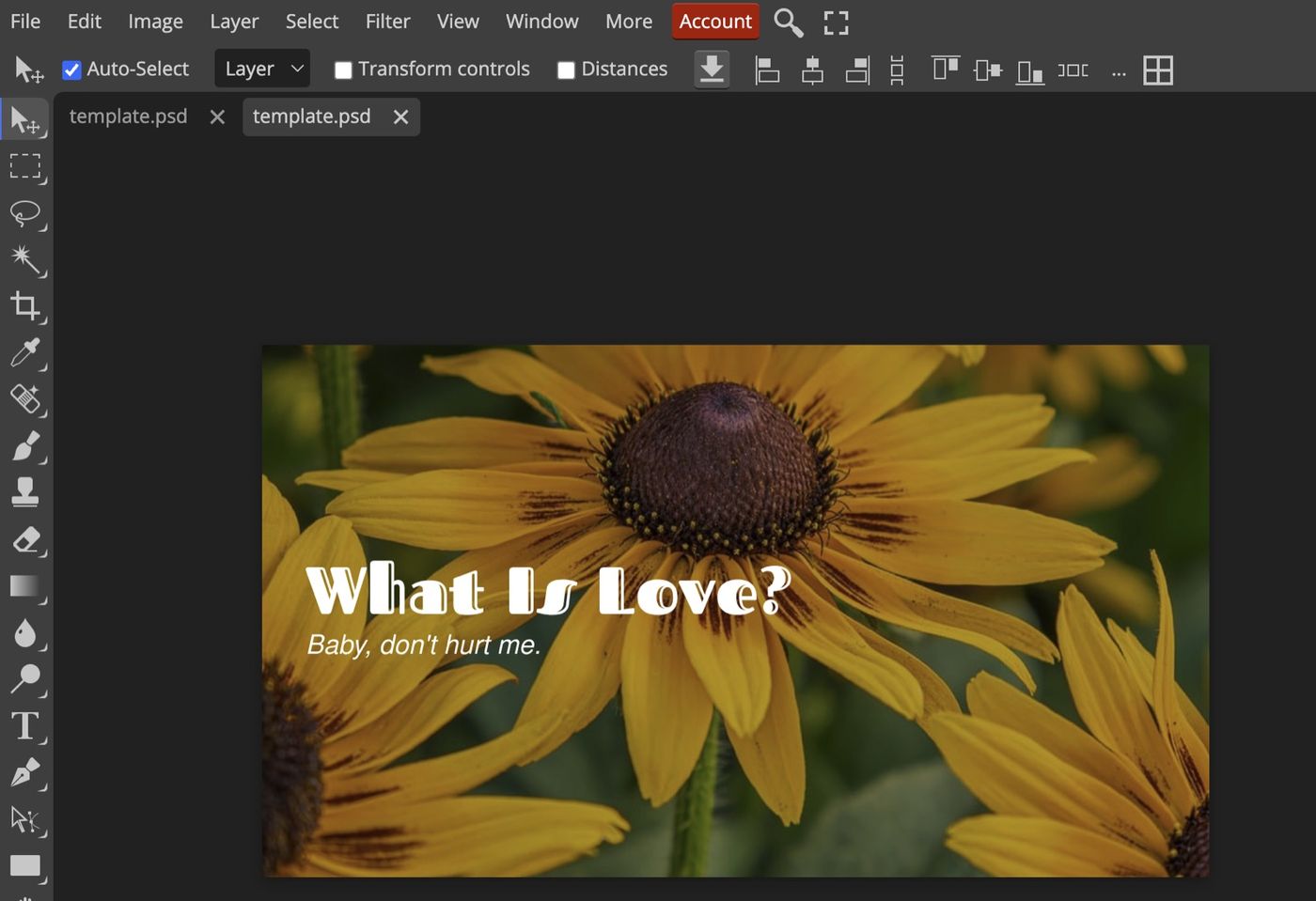Choose the Lasso selection tool

[x=25, y=213]
